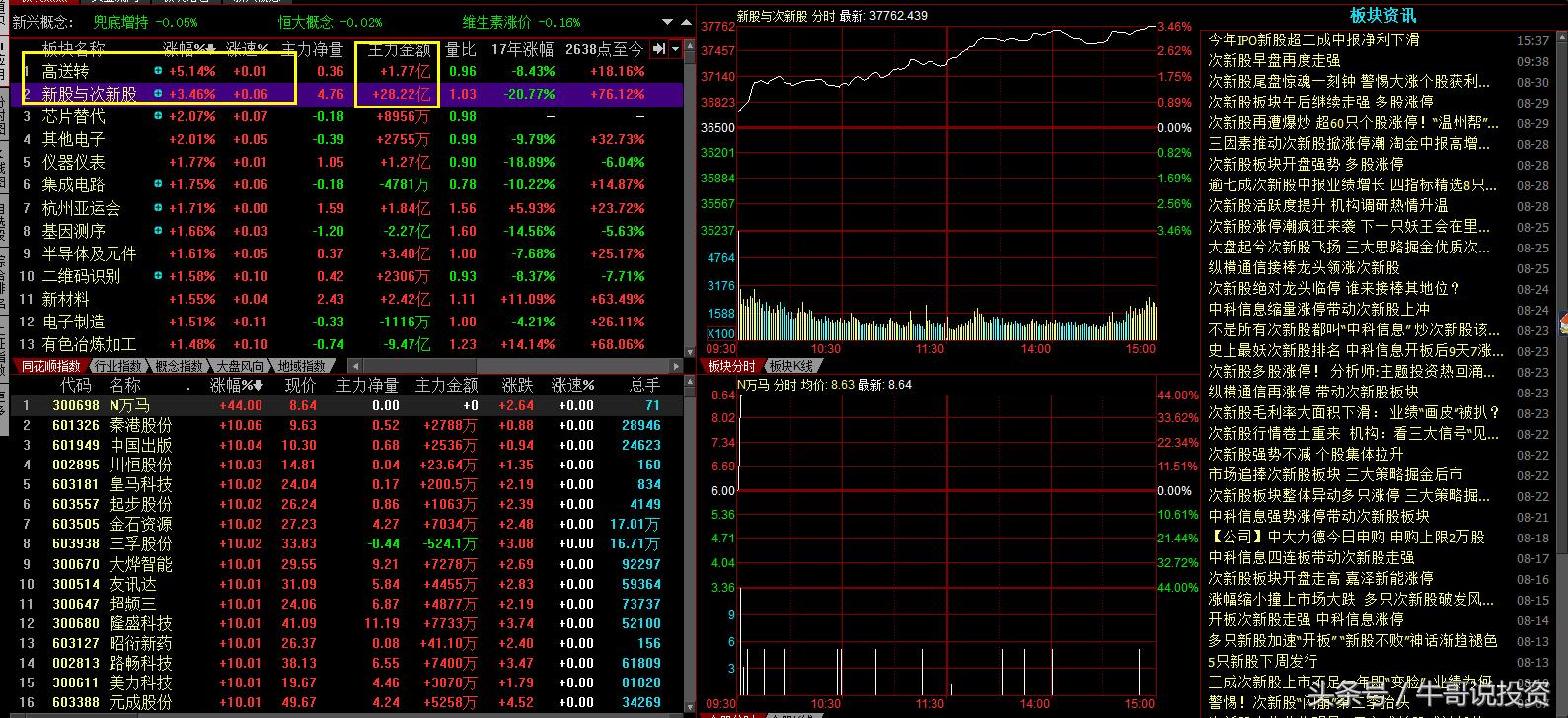Viewport: 1568px width, 718px height.
Task: Click the 15:00 marker on sector intraday chart
Action: tap(1140, 348)
